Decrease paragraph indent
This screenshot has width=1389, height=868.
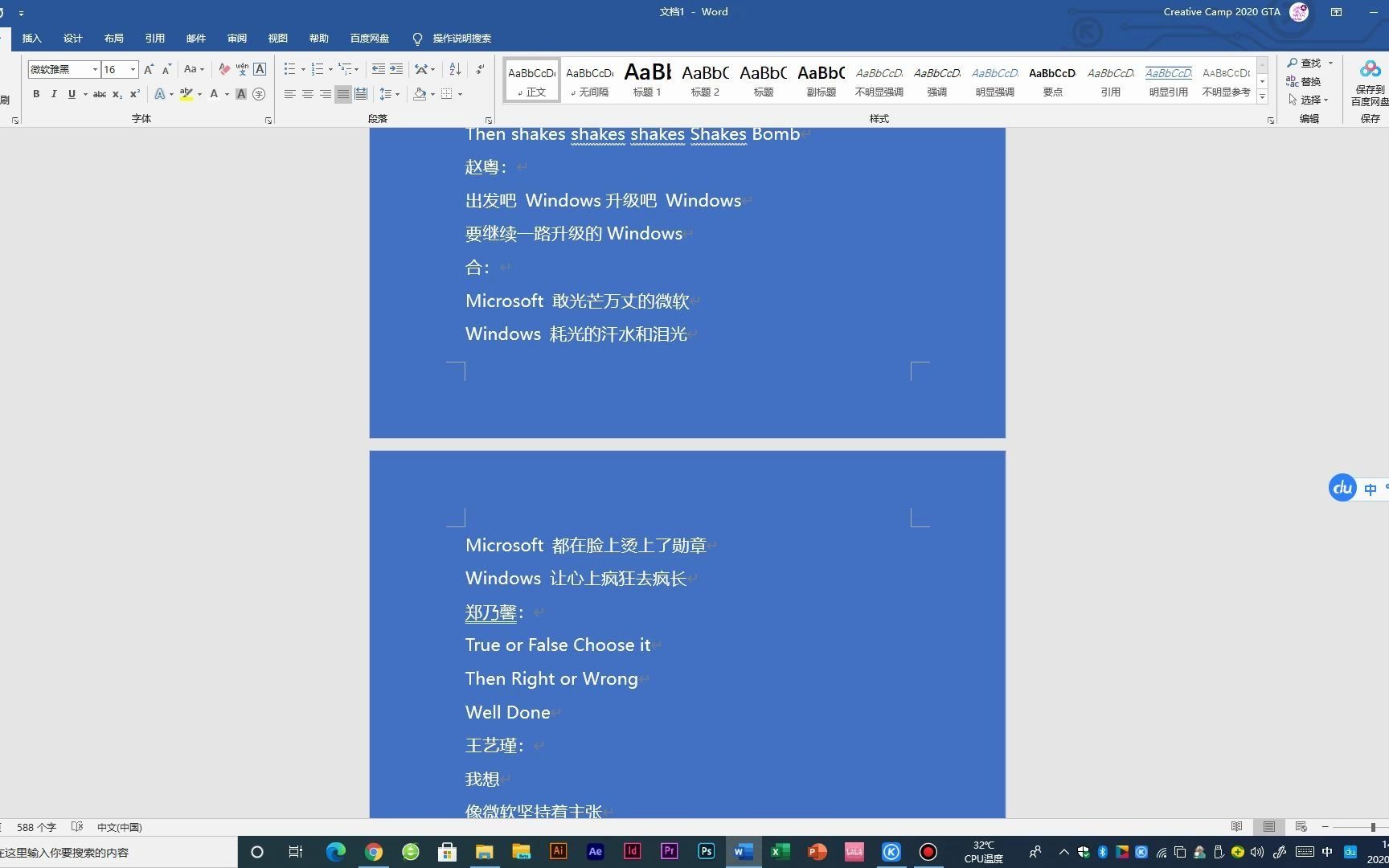point(379,69)
